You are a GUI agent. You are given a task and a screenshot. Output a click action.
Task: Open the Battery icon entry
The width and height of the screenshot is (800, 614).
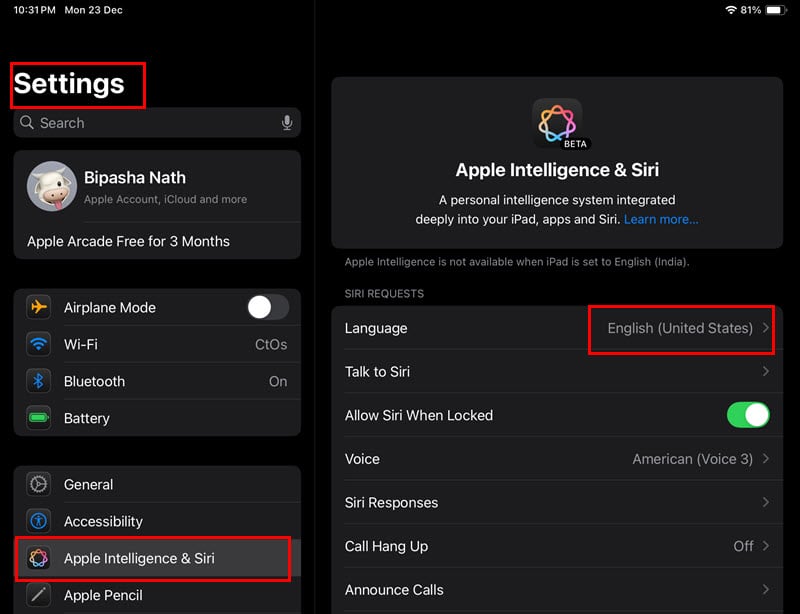coord(39,418)
